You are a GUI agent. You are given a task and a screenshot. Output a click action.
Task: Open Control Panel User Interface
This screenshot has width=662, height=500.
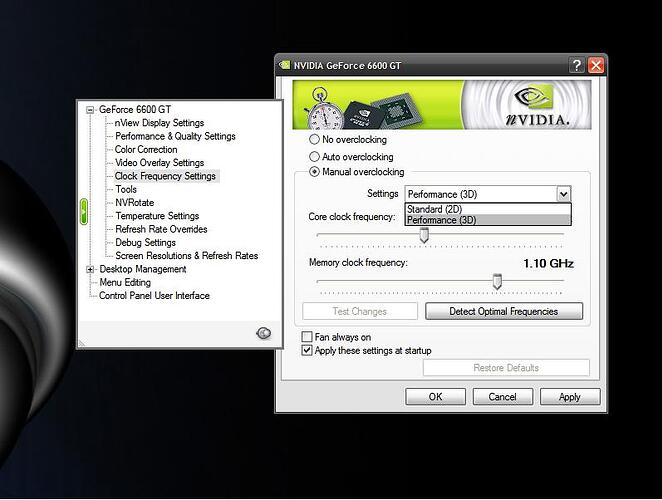tap(154, 296)
